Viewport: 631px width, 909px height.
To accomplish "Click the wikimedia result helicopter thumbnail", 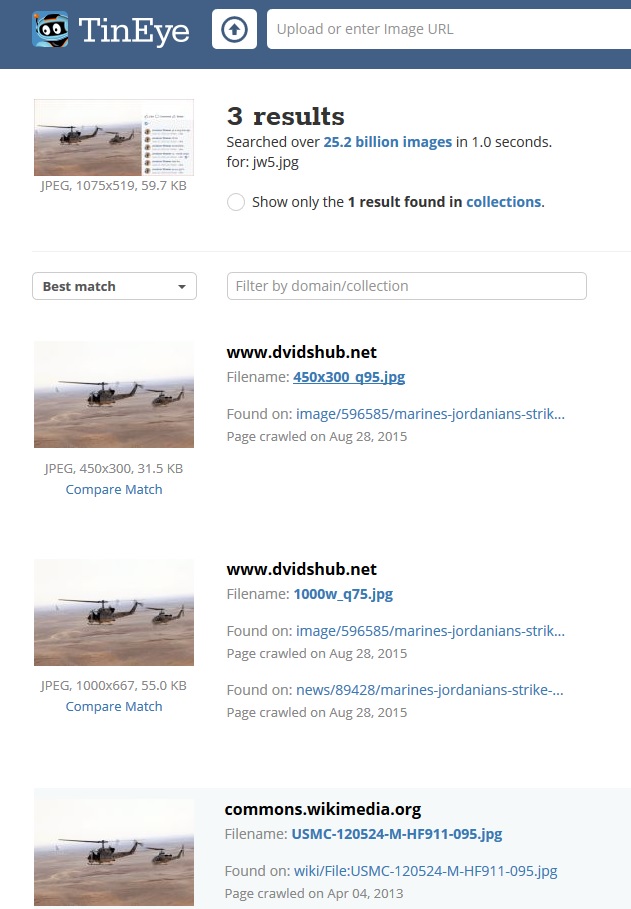I will [x=114, y=852].
